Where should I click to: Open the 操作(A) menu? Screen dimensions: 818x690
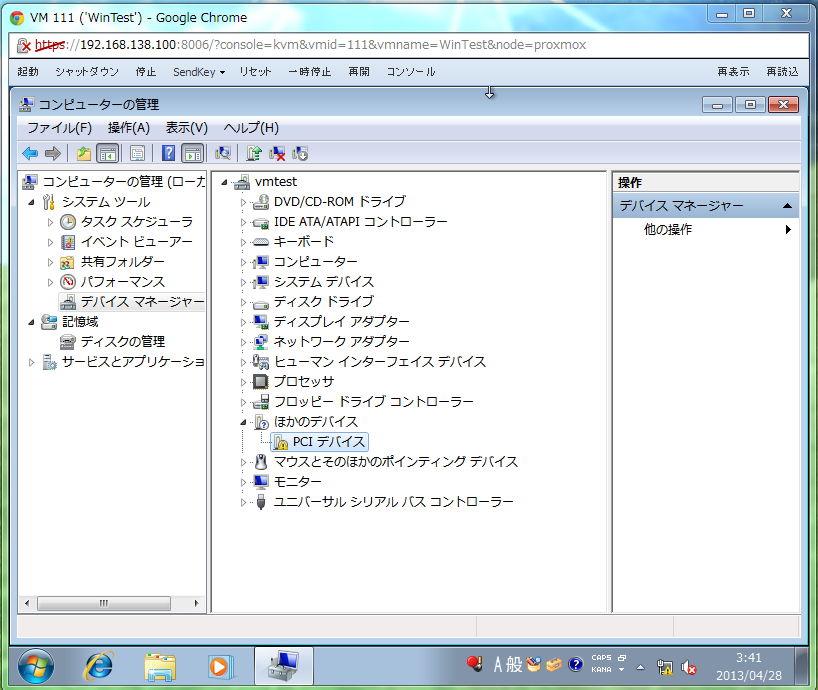coord(128,128)
